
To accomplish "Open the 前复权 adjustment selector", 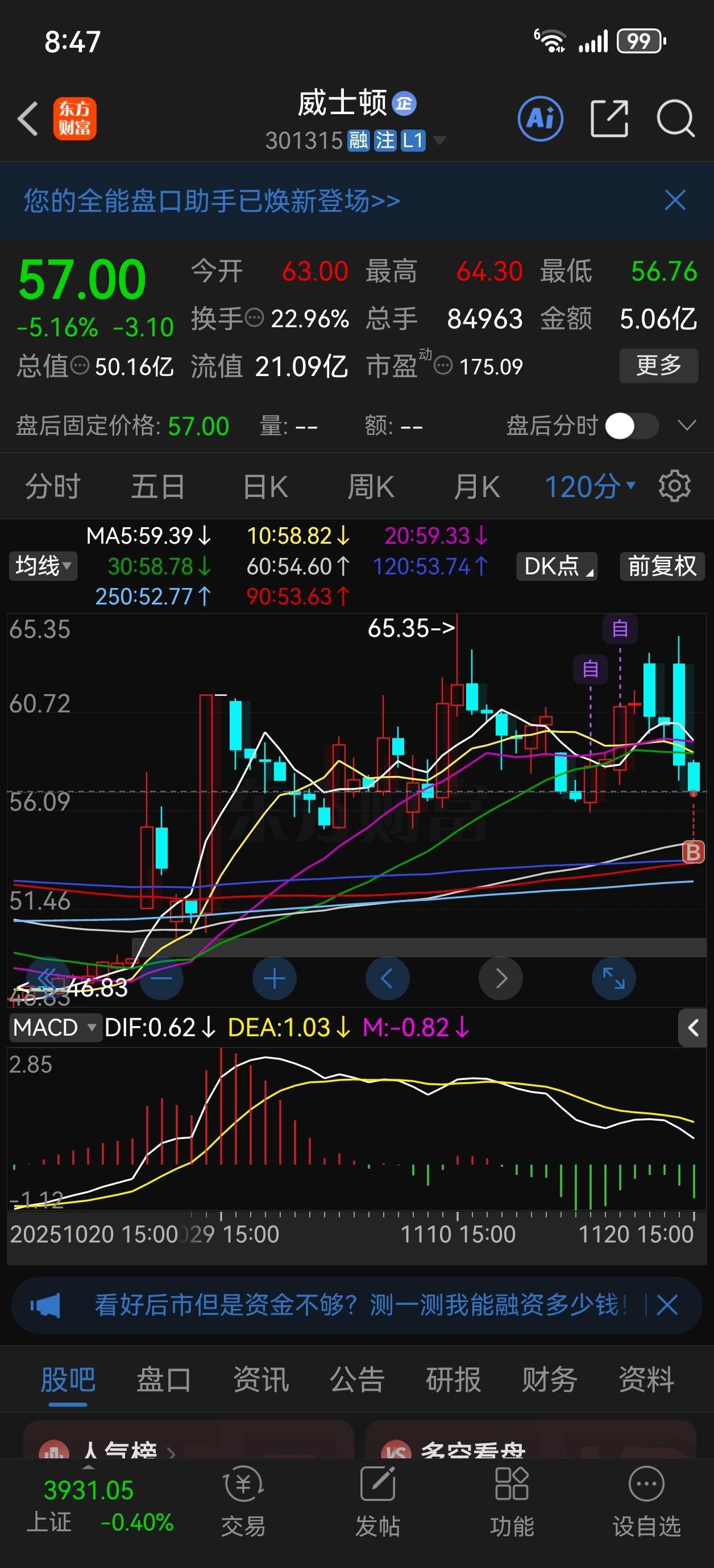I will point(662,566).
